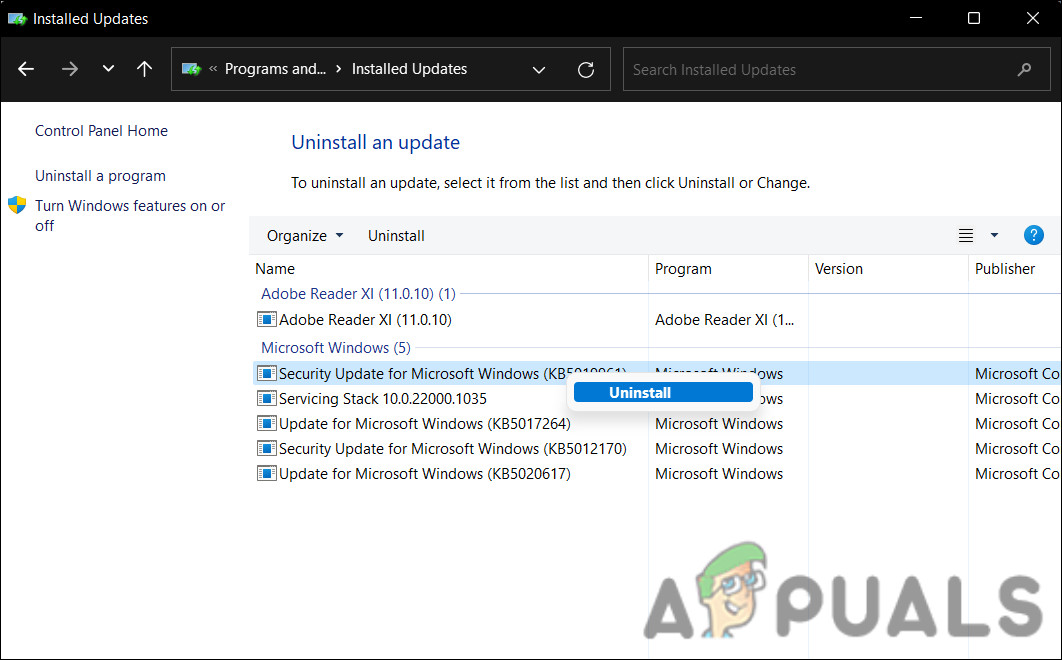
Task: Click the Uninstall toolbar command
Action: click(x=396, y=235)
